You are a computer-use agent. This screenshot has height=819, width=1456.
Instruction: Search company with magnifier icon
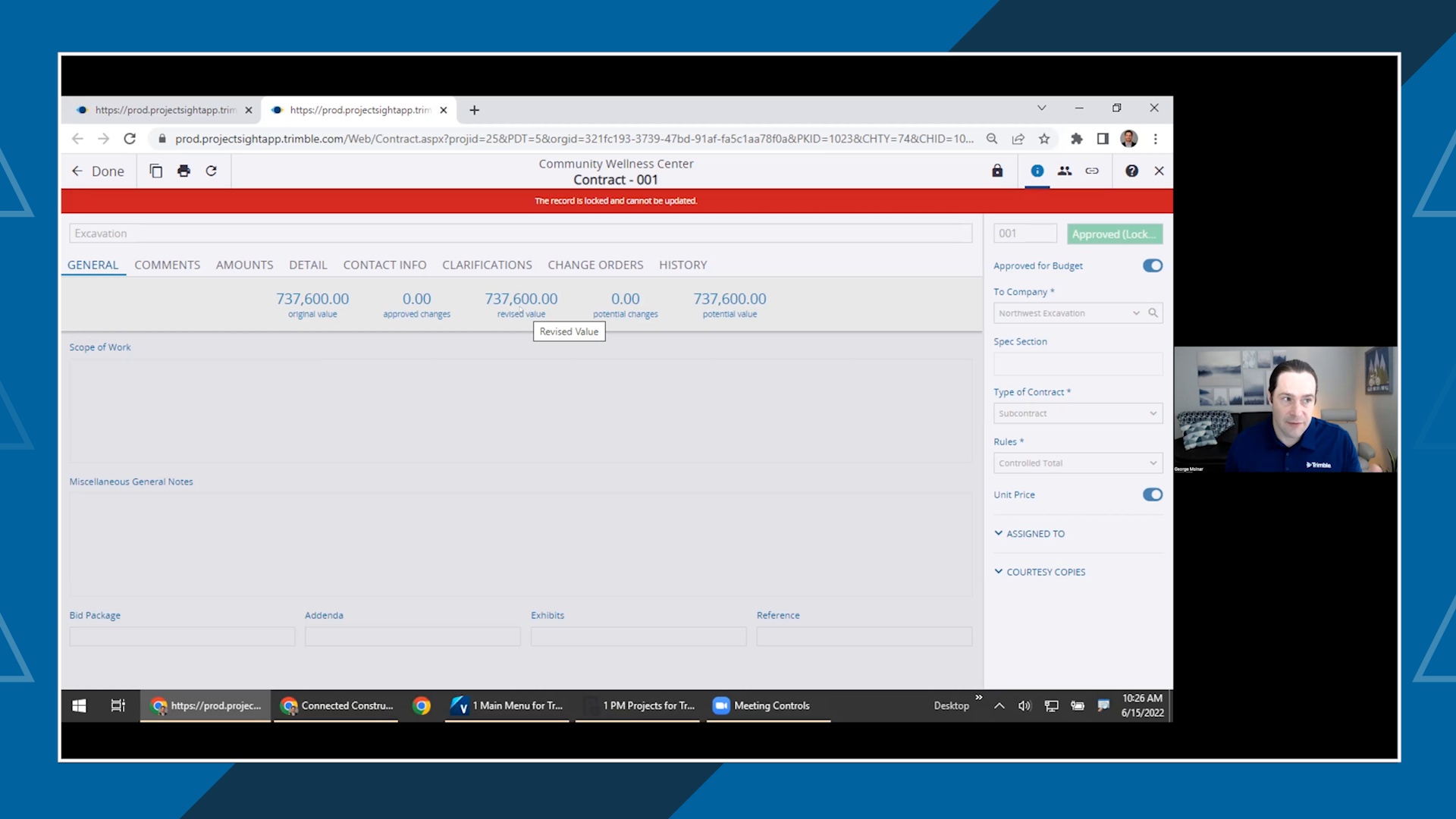click(1153, 313)
